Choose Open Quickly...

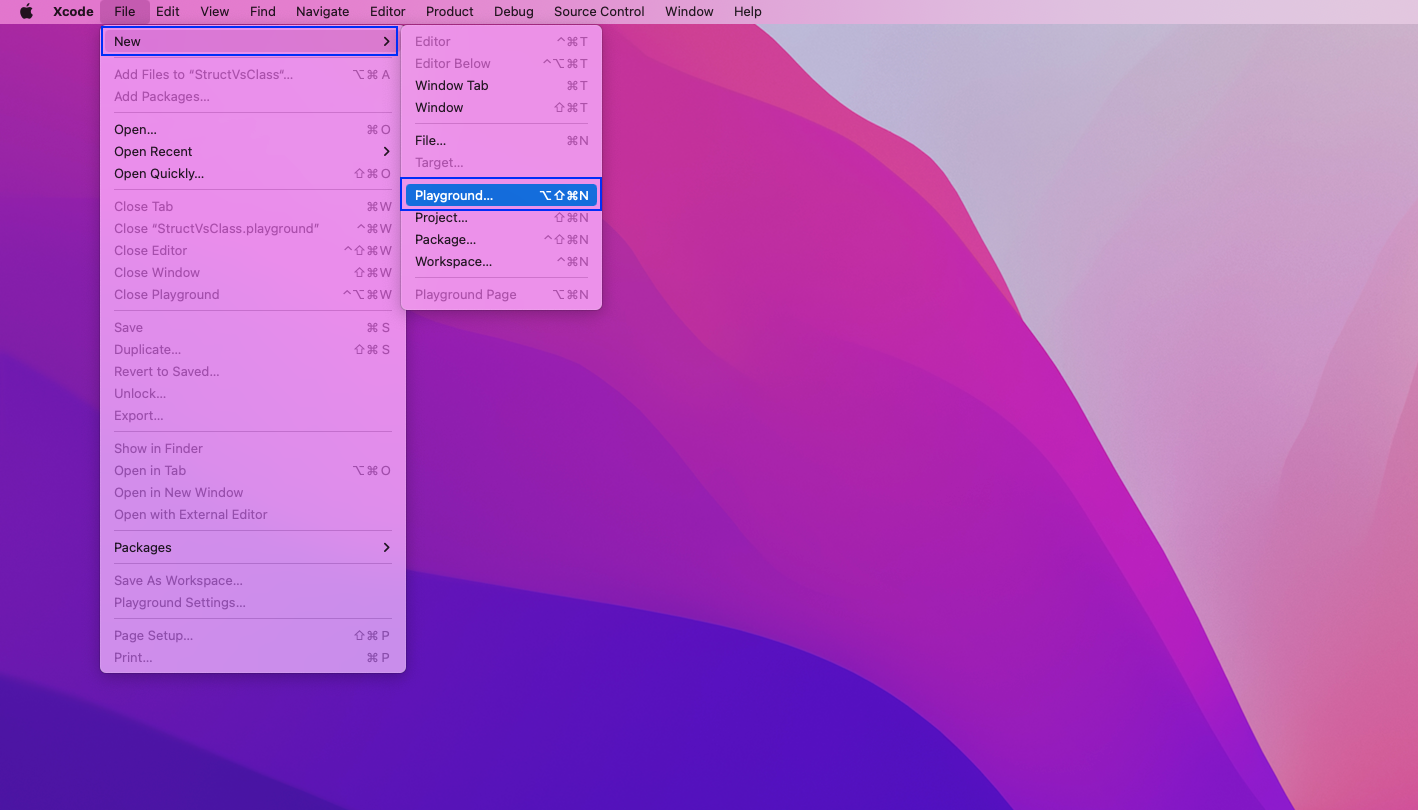[252, 174]
